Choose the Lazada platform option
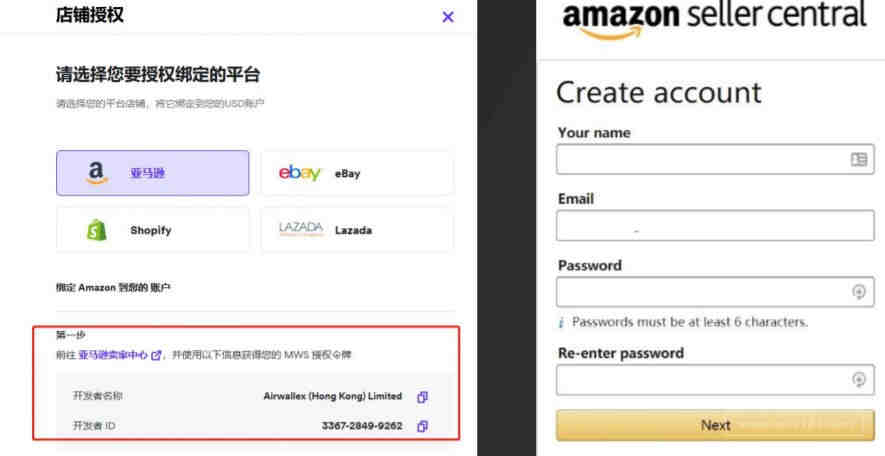This screenshot has width=885, height=456. tap(357, 230)
